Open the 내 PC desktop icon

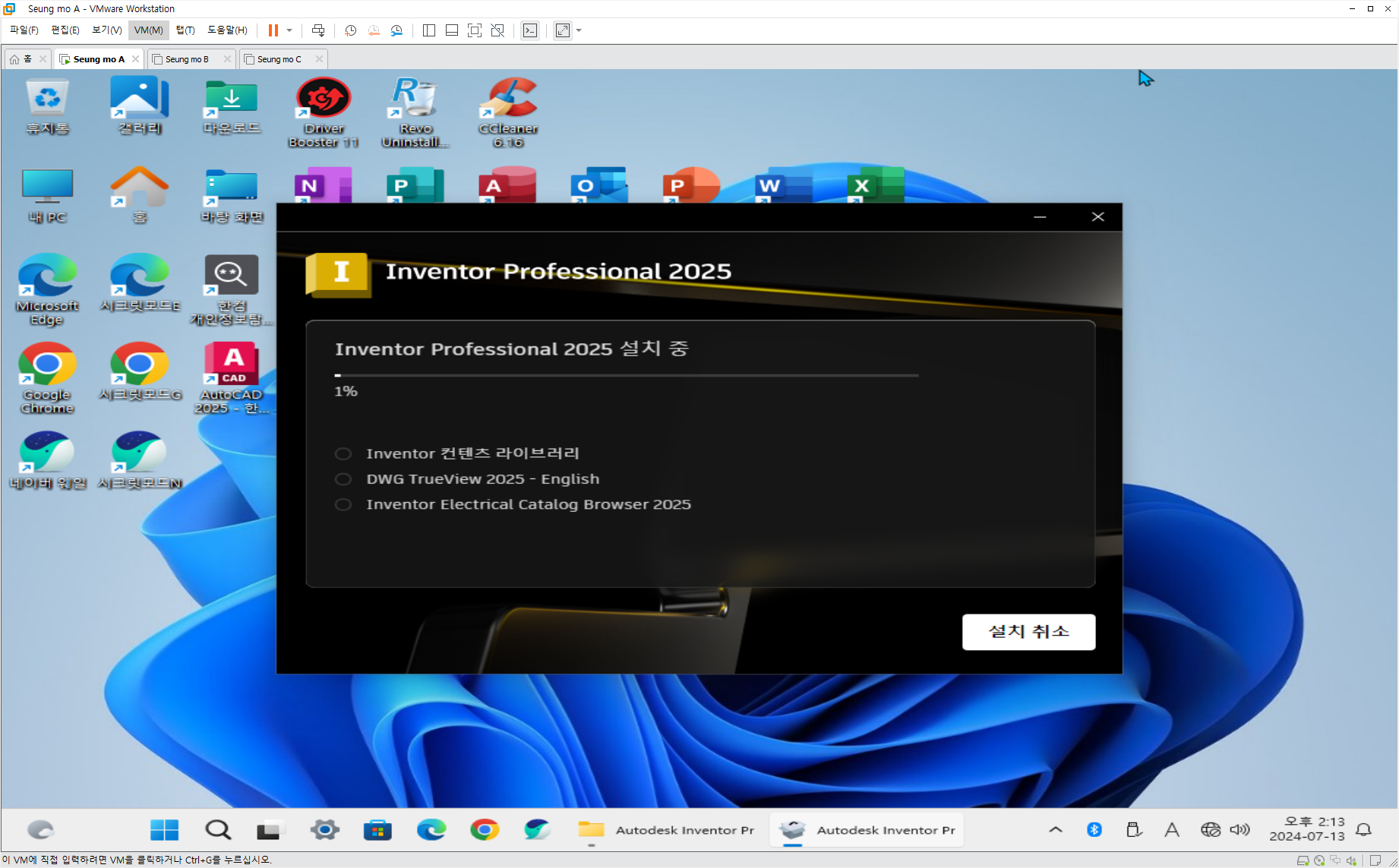pyautogui.click(x=47, y=195)
